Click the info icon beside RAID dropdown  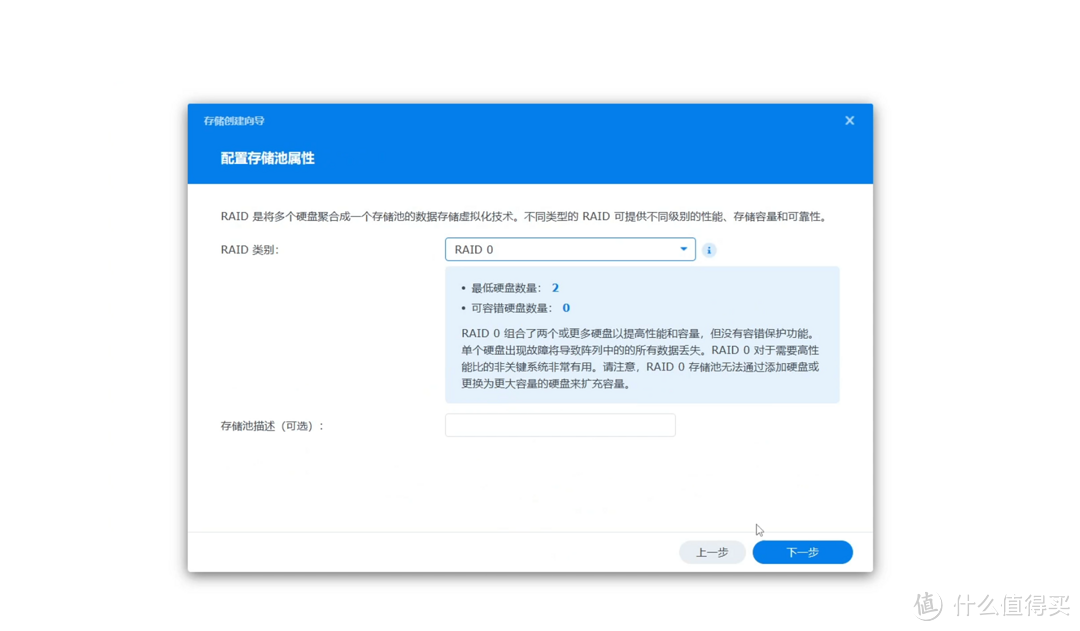[709, 250]
